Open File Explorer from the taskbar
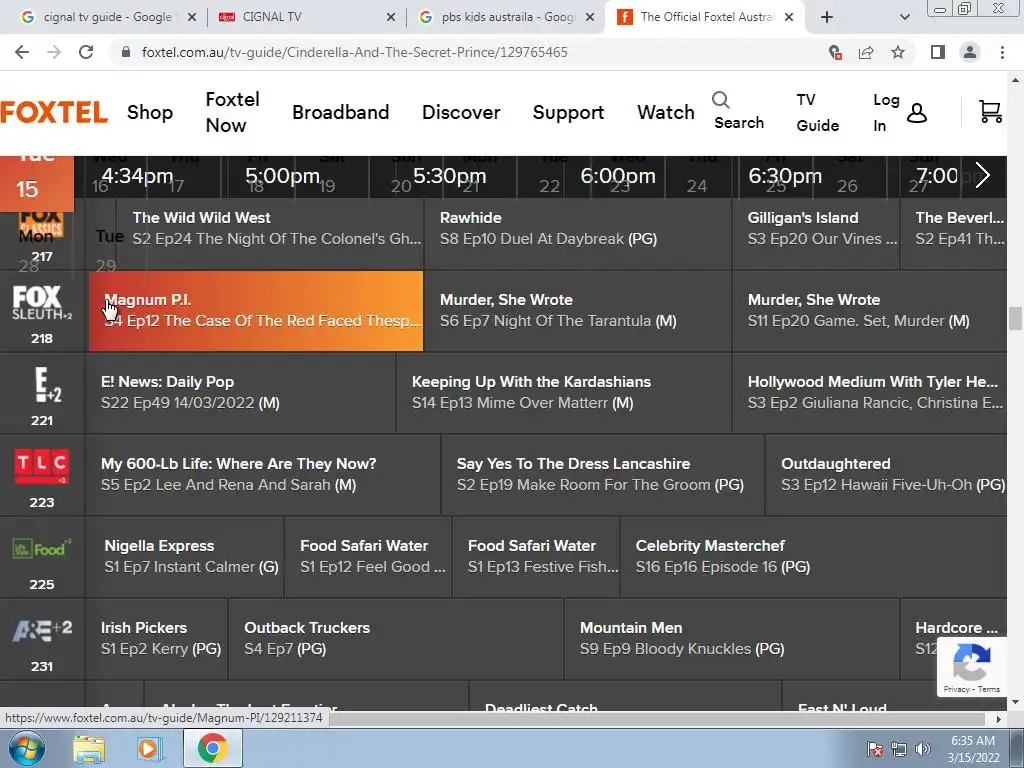The height and width of the screenshot is (768, 1024). tap(89, 749)
